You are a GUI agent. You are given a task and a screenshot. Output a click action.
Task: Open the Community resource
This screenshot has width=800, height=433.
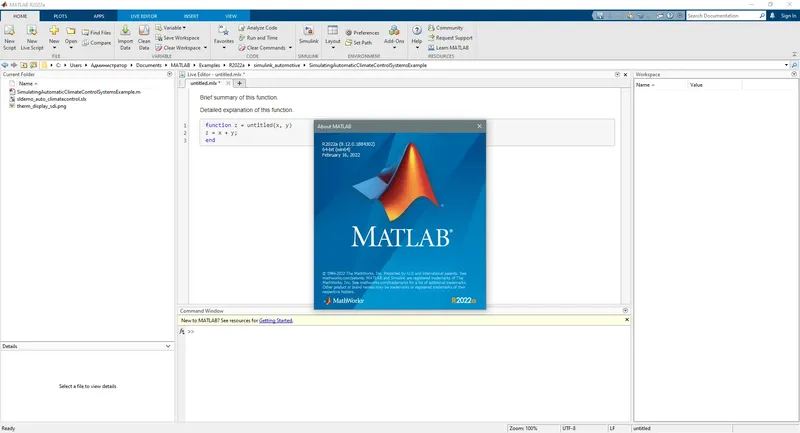click(x=445, y=28)
